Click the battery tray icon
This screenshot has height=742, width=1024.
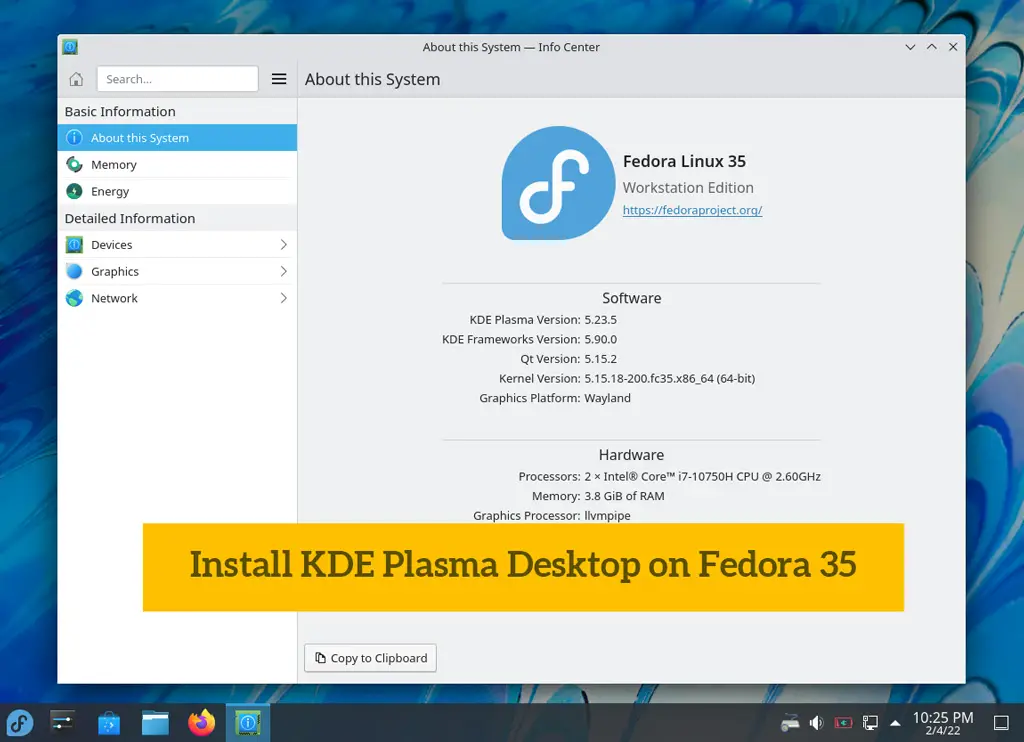[843, 722]
